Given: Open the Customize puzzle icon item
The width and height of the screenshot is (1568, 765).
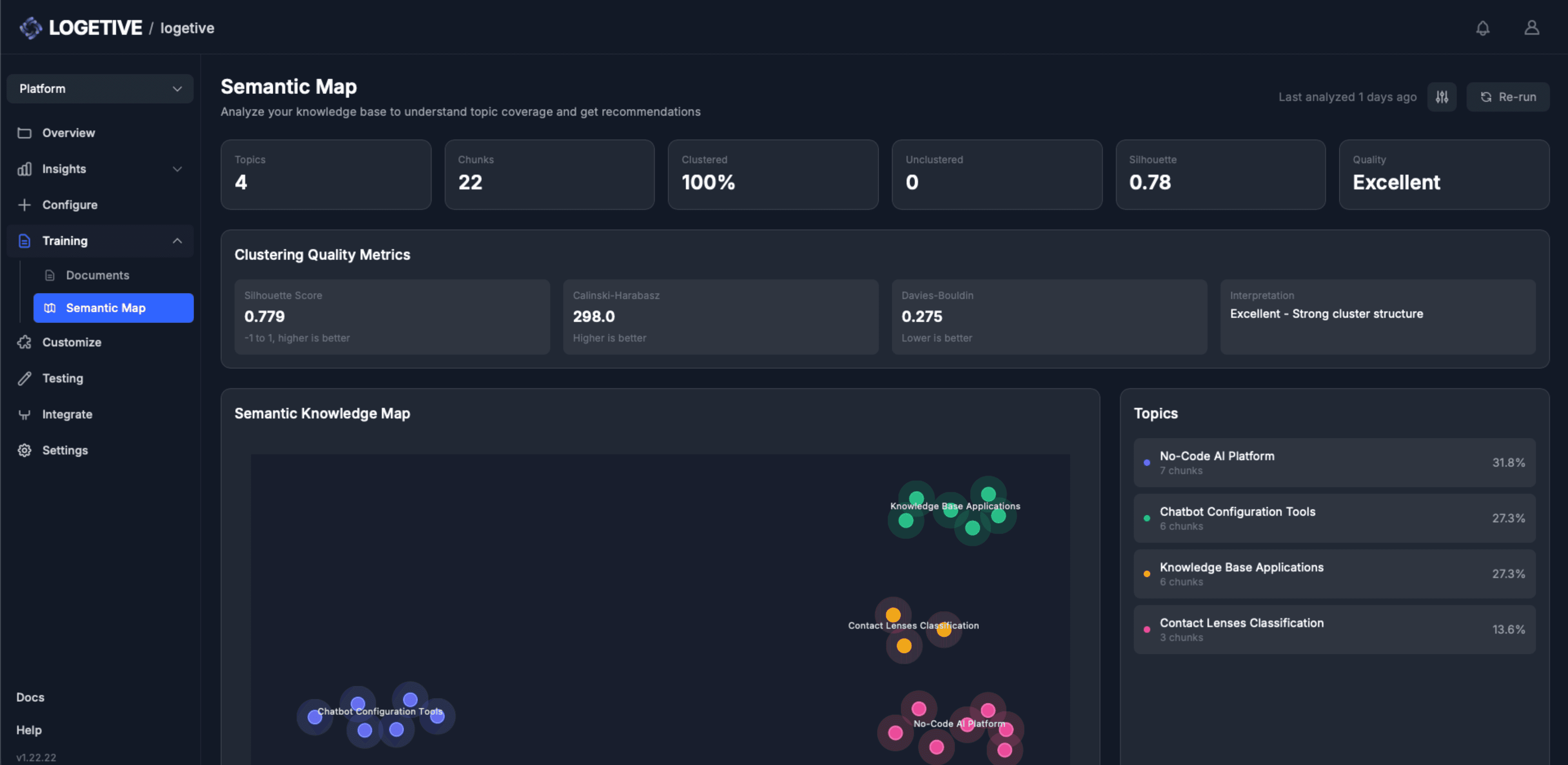Looking at the screenshot, I should pyautogui.click(x=71, y=342).
